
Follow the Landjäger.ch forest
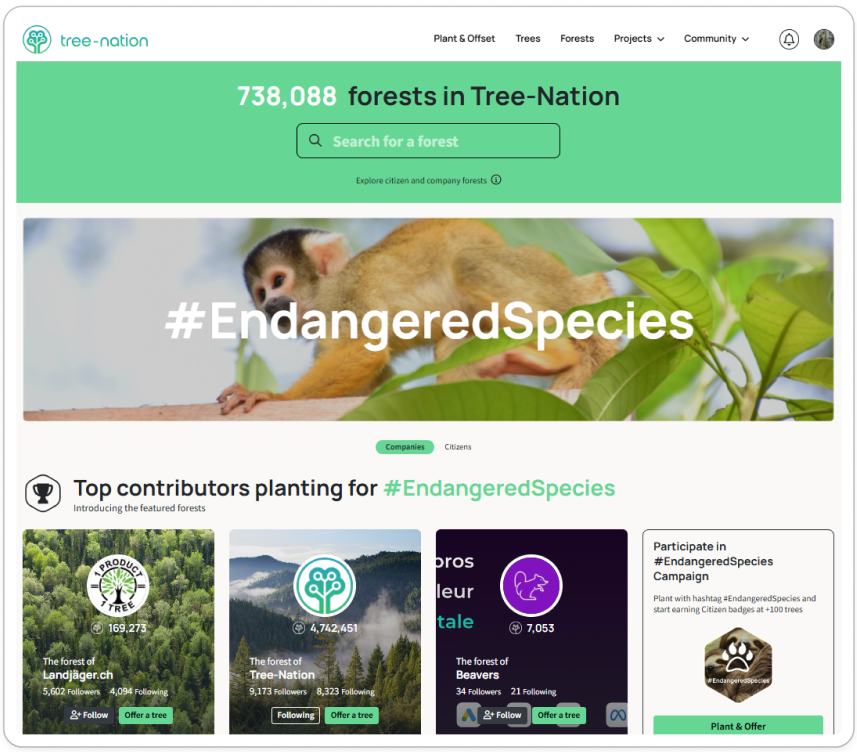click(89, 715)
